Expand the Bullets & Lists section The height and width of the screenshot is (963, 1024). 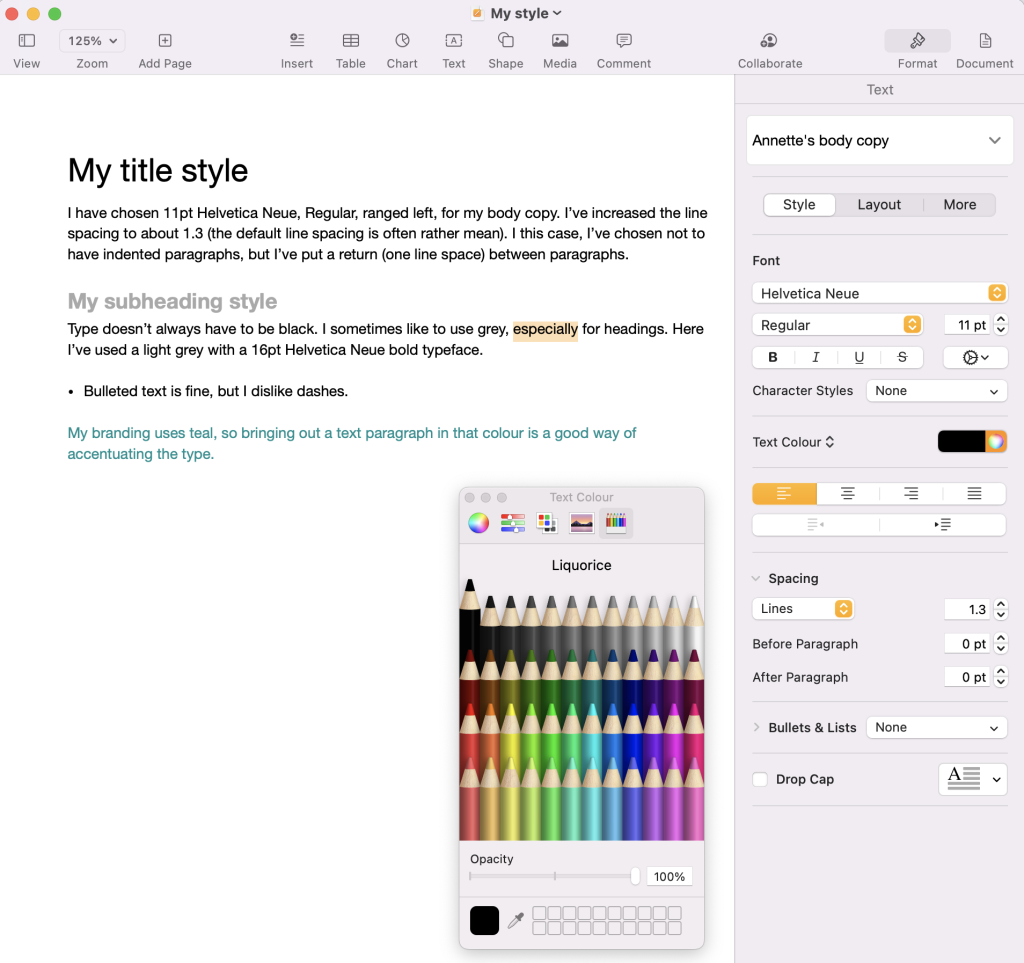pyautogui.click(x=756, y=727)
